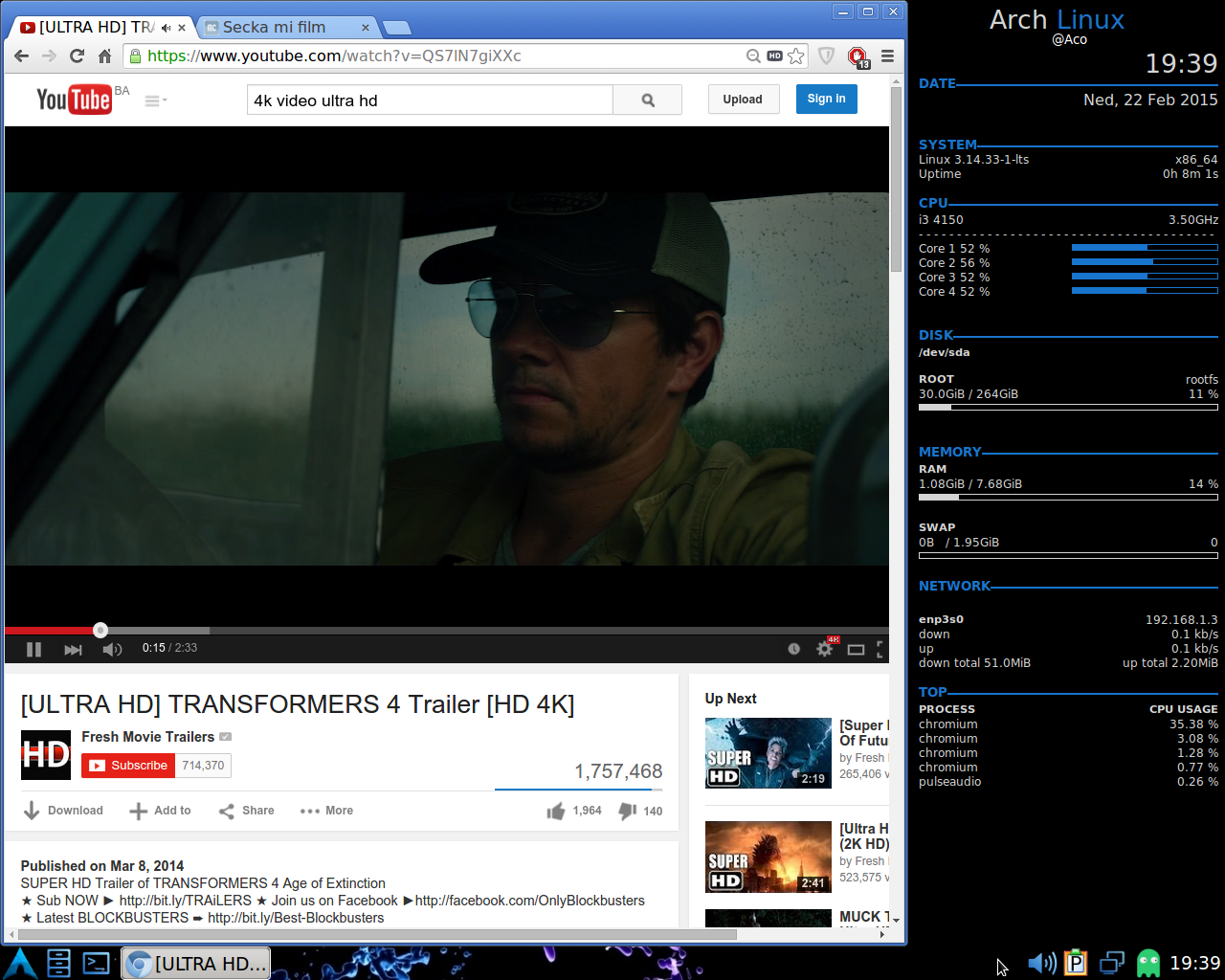Open the player settings gear
Image resolution: width=1225 pixels, height=980 pixels.
(824, 649)
